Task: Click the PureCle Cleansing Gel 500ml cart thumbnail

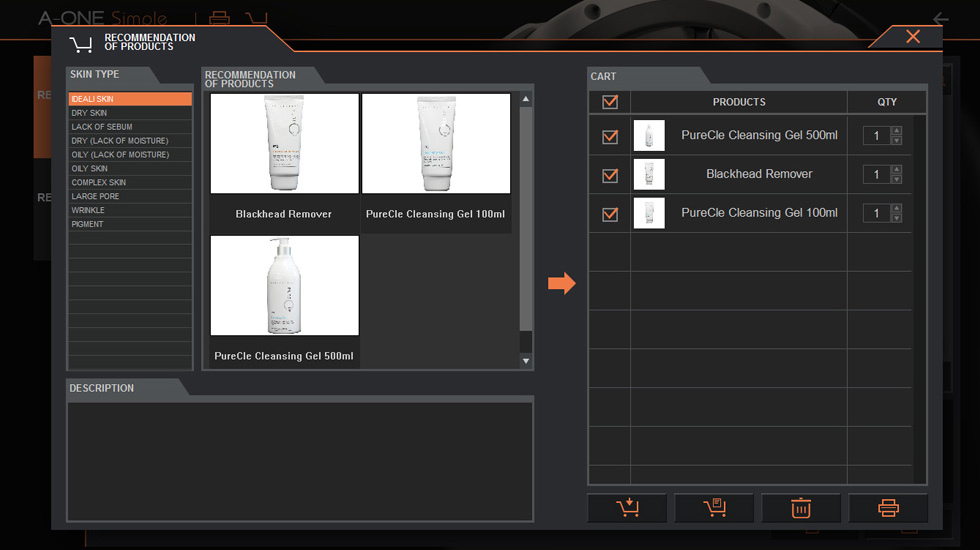Action: (x=649, y=136)
